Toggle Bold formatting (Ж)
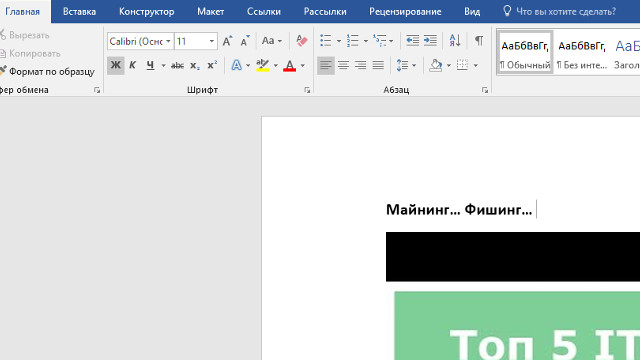The height and width of the screenshot is (360, 640). (x=116, y=65)
